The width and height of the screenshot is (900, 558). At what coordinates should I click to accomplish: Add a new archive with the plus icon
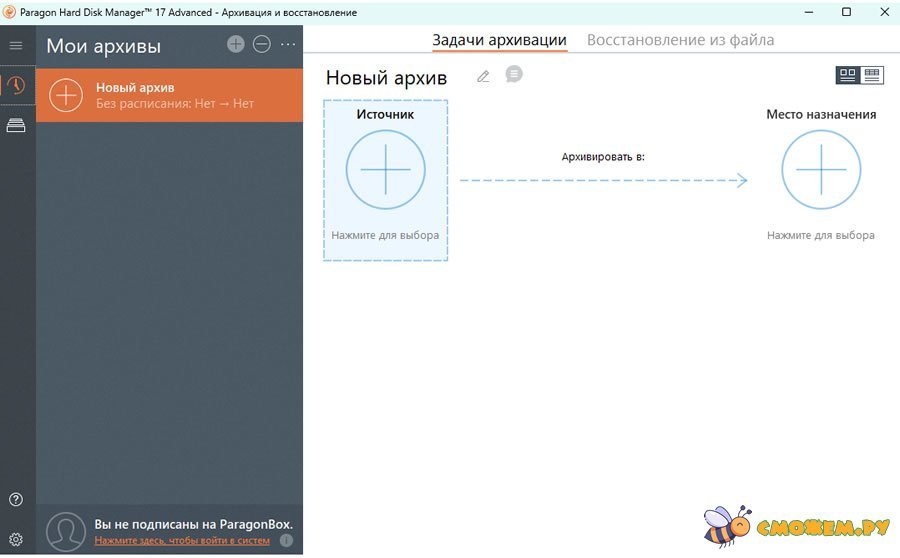click(x=236, y=44)
